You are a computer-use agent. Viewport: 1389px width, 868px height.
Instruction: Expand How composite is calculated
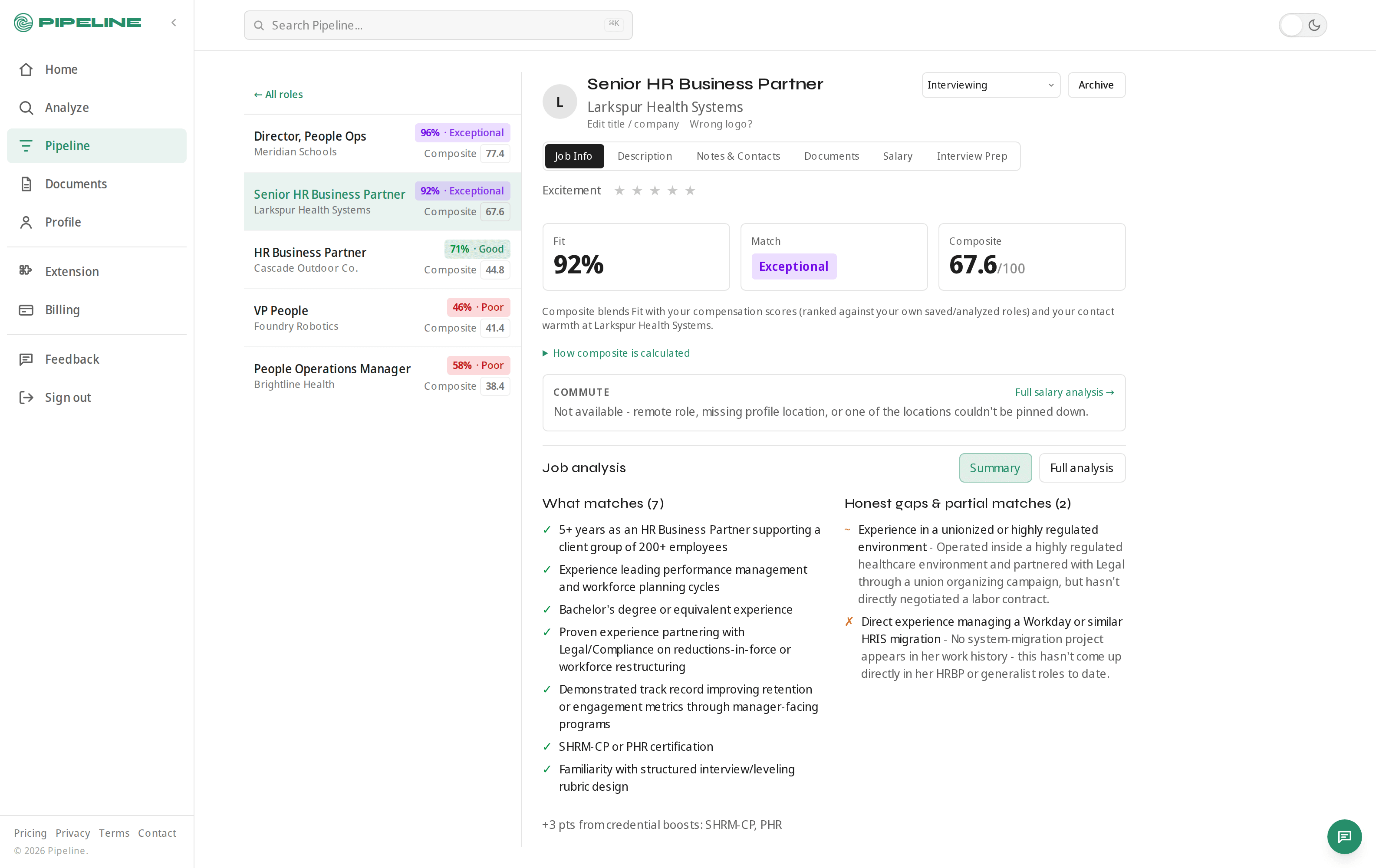616,353
